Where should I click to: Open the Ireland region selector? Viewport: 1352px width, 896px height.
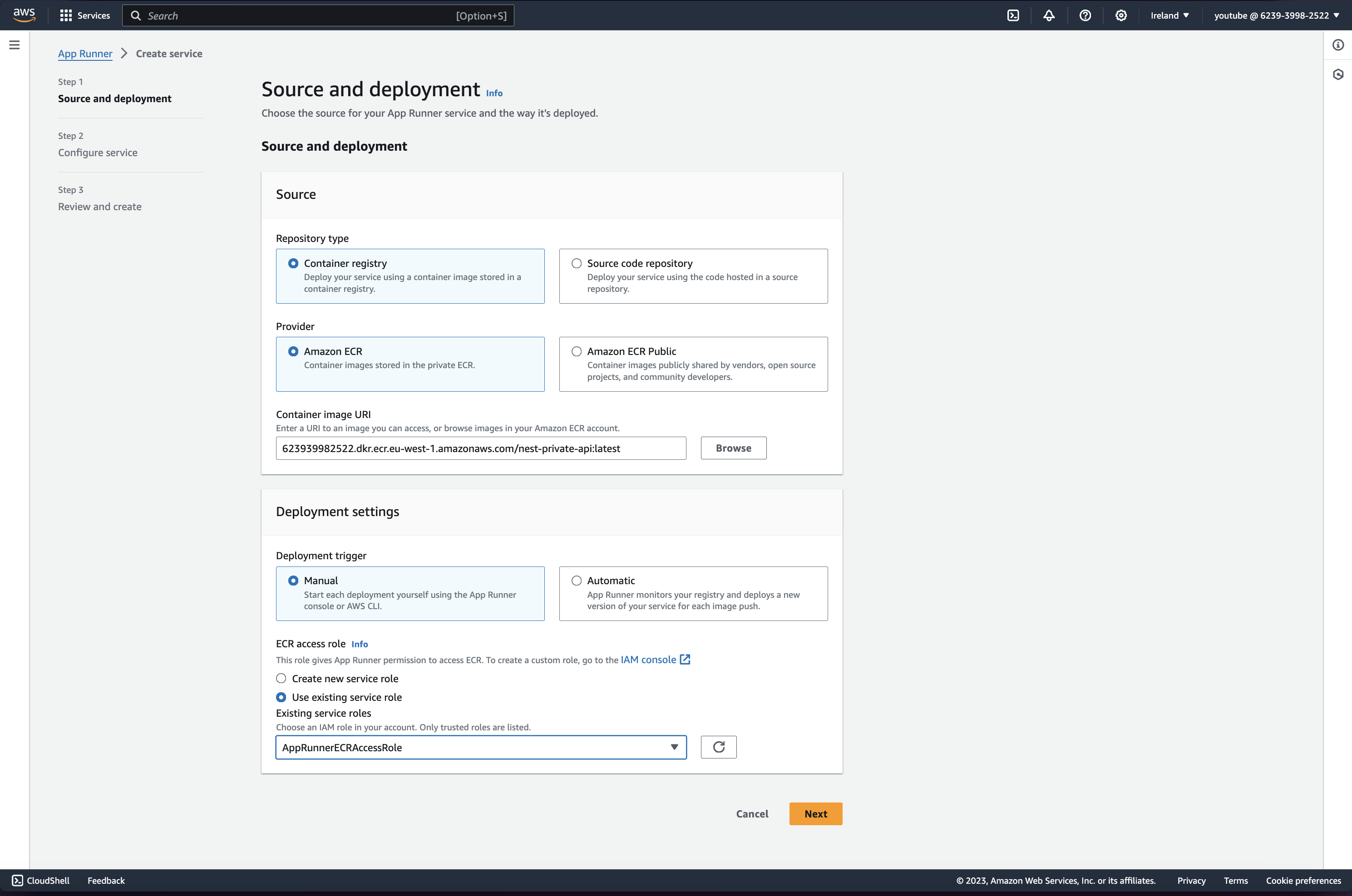(x=1169, y=15)
